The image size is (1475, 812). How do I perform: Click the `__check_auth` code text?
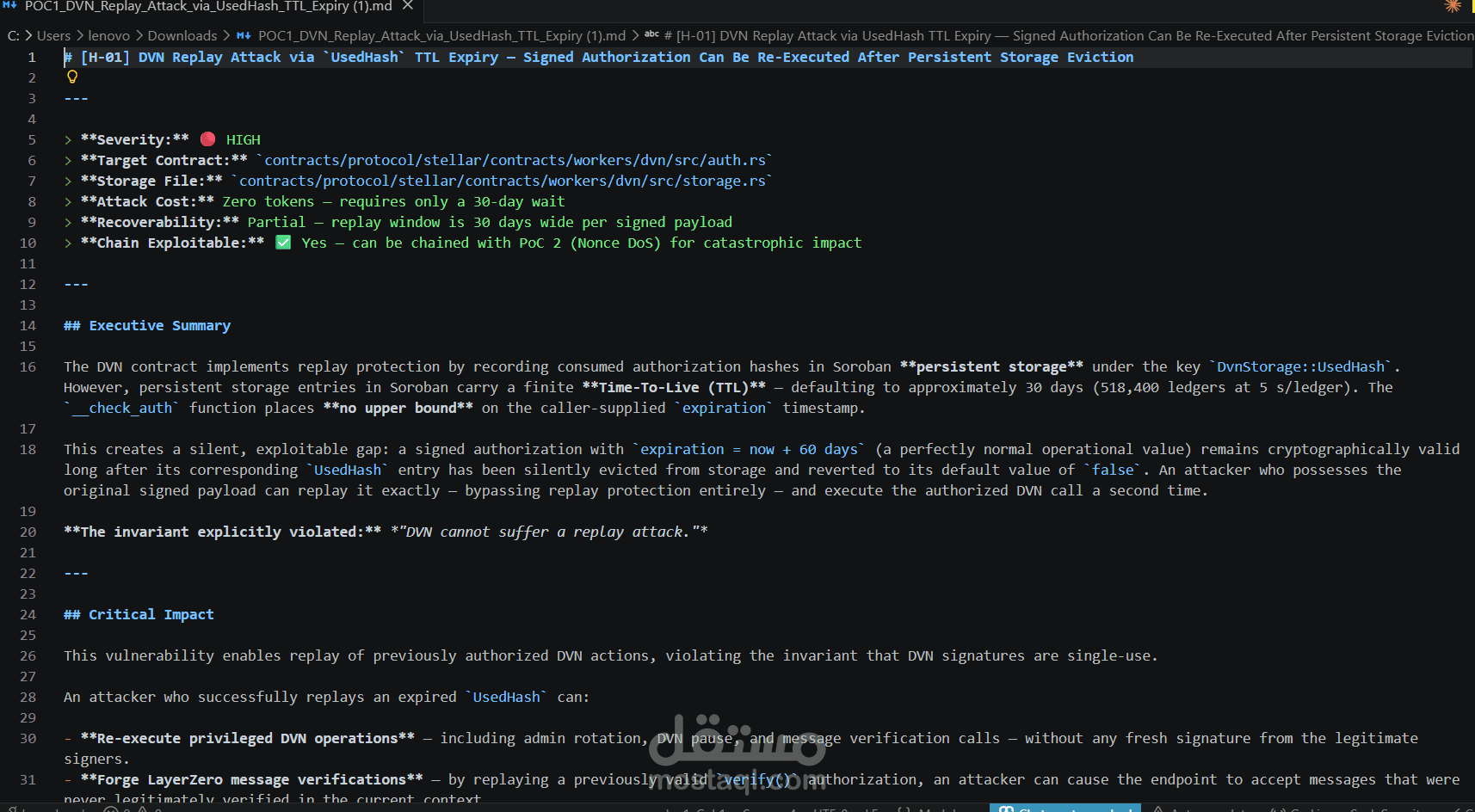pyautogui.click(x=121, y=408)
